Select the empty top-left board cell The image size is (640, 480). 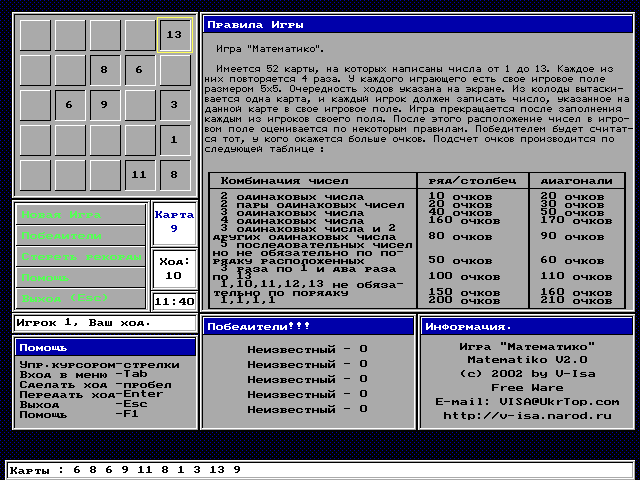(35, 35)
